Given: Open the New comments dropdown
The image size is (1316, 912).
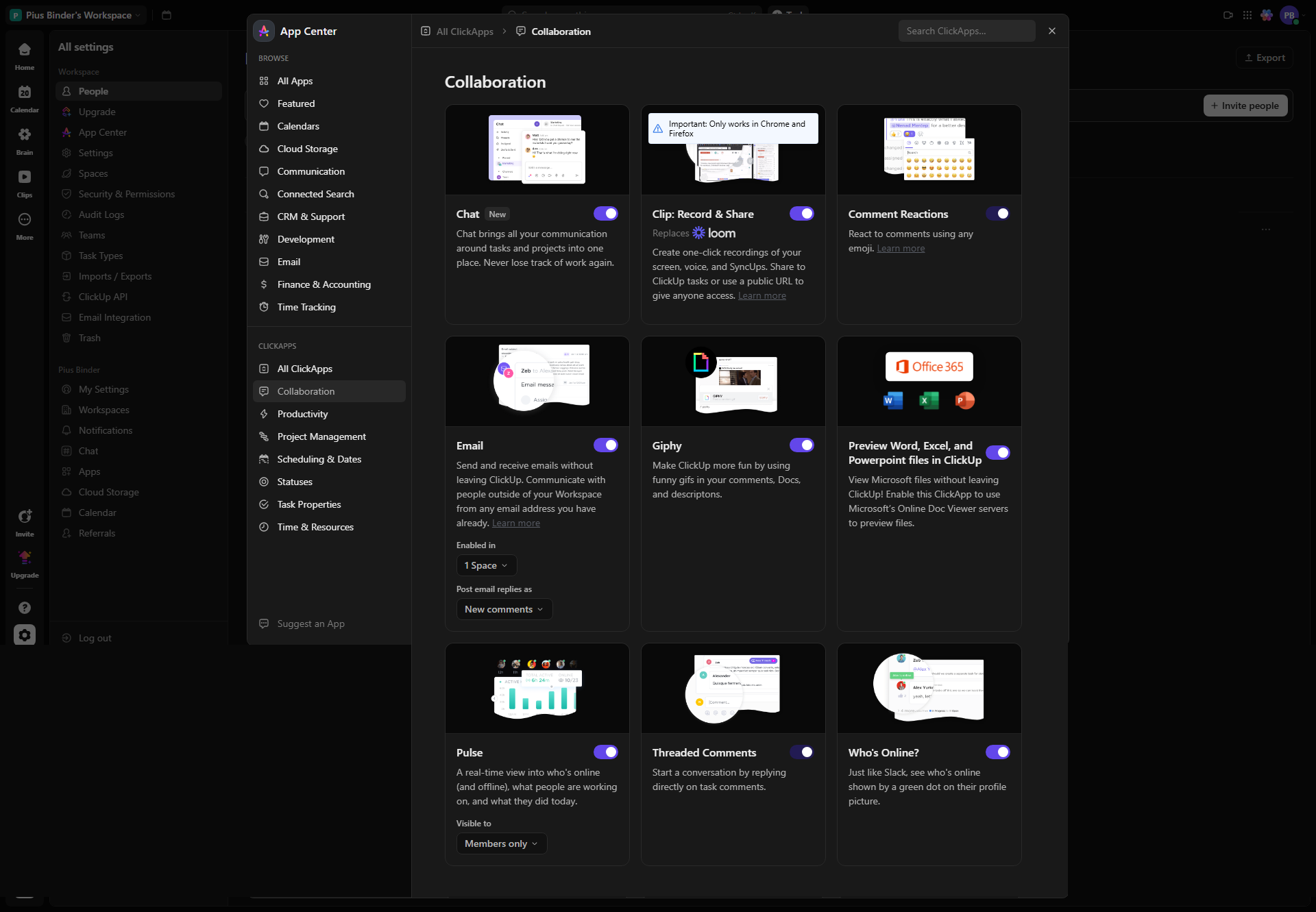Looking at the screenshot, I should (504, 609).
